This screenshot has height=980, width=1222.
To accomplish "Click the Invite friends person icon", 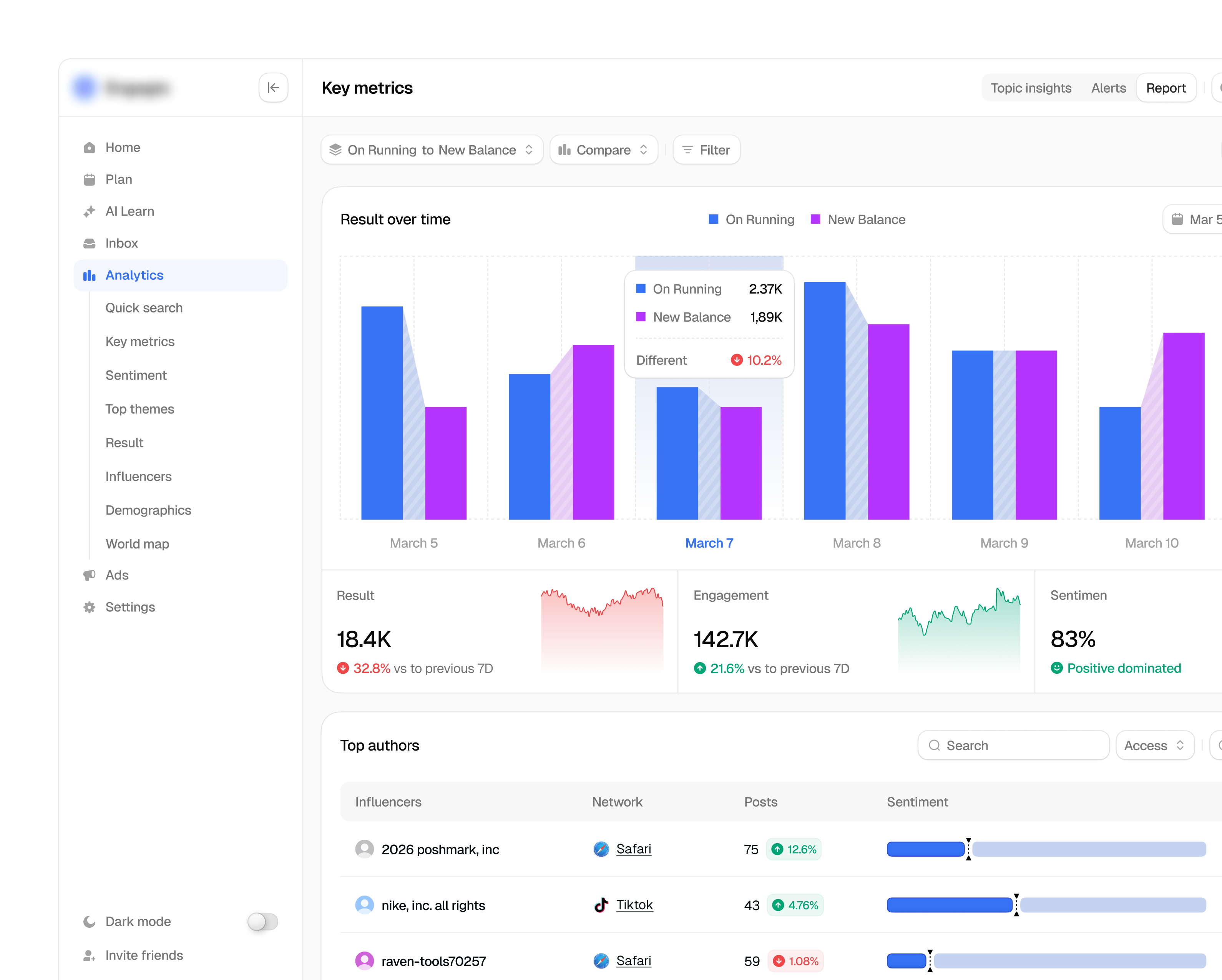I will (x=90, y=956).
